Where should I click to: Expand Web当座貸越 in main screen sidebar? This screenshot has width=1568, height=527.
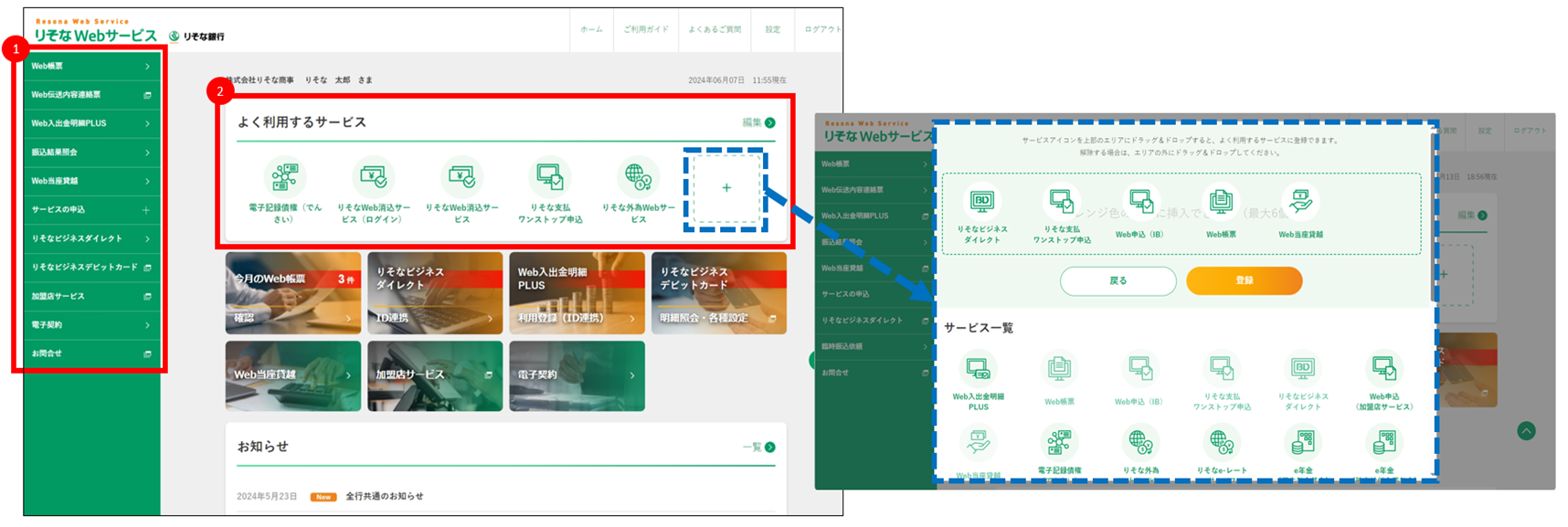tap(91, 181)
